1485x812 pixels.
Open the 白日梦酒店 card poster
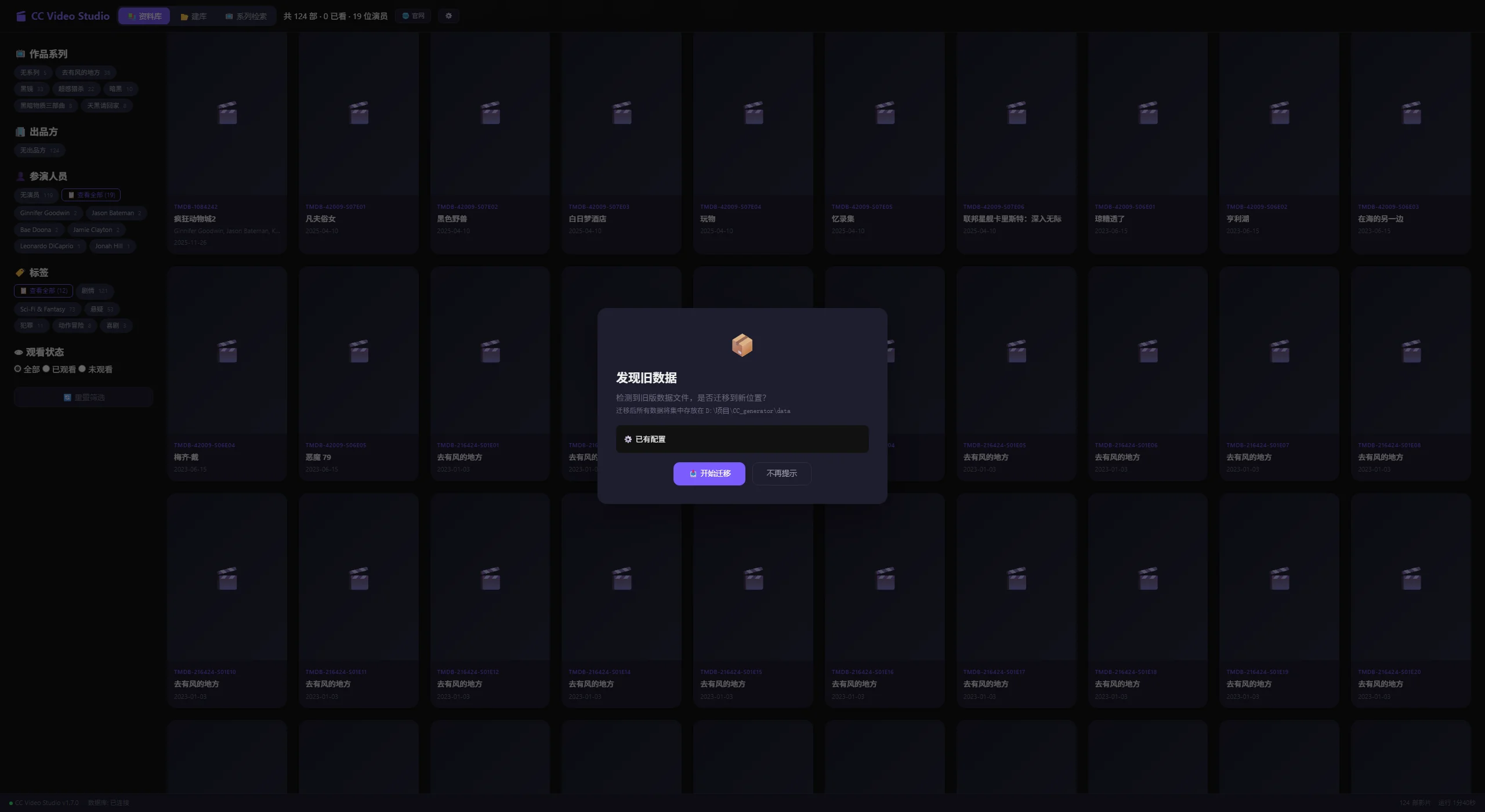(621, 114)
